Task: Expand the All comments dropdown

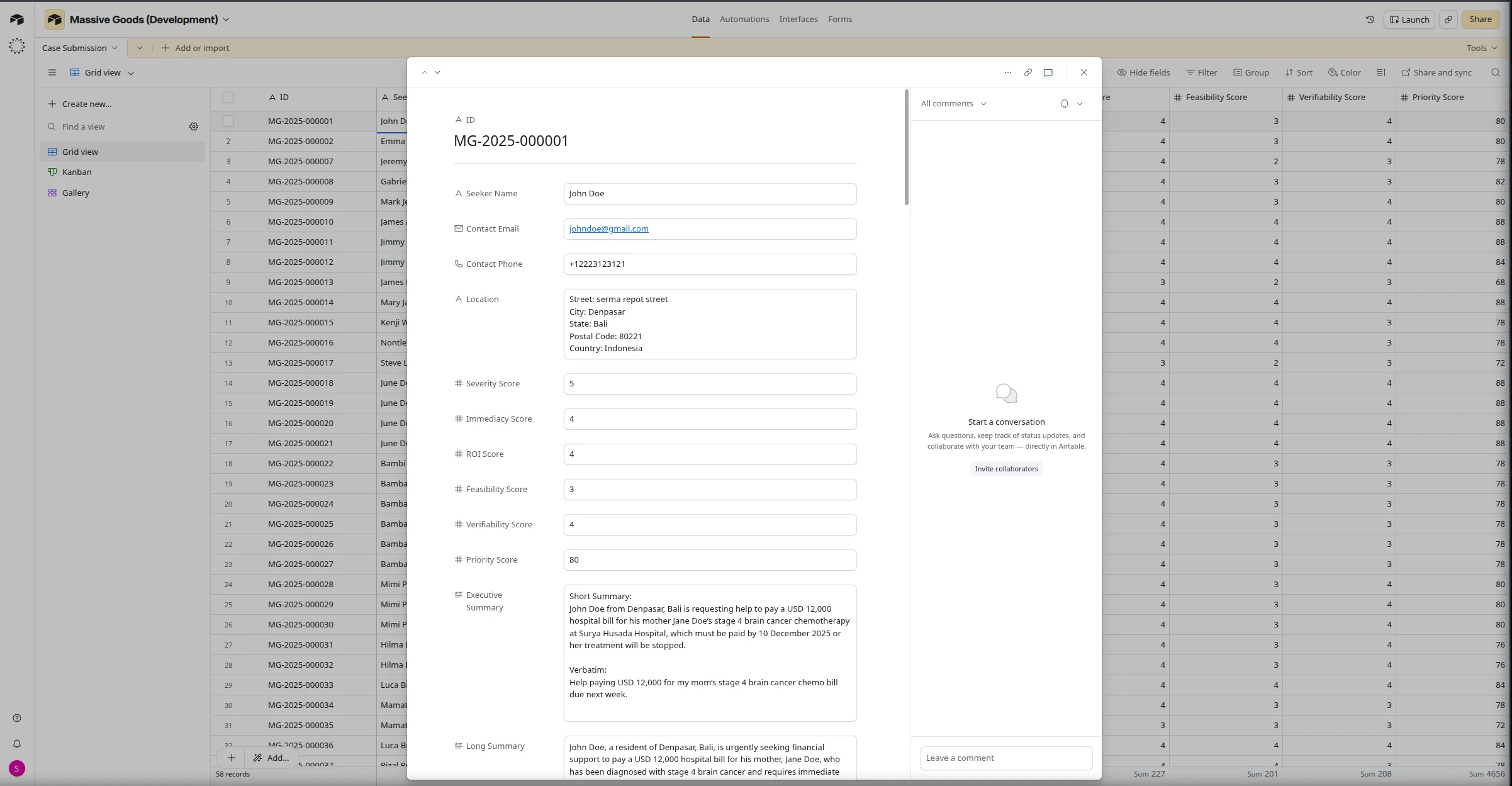Action: pos(953,104)
